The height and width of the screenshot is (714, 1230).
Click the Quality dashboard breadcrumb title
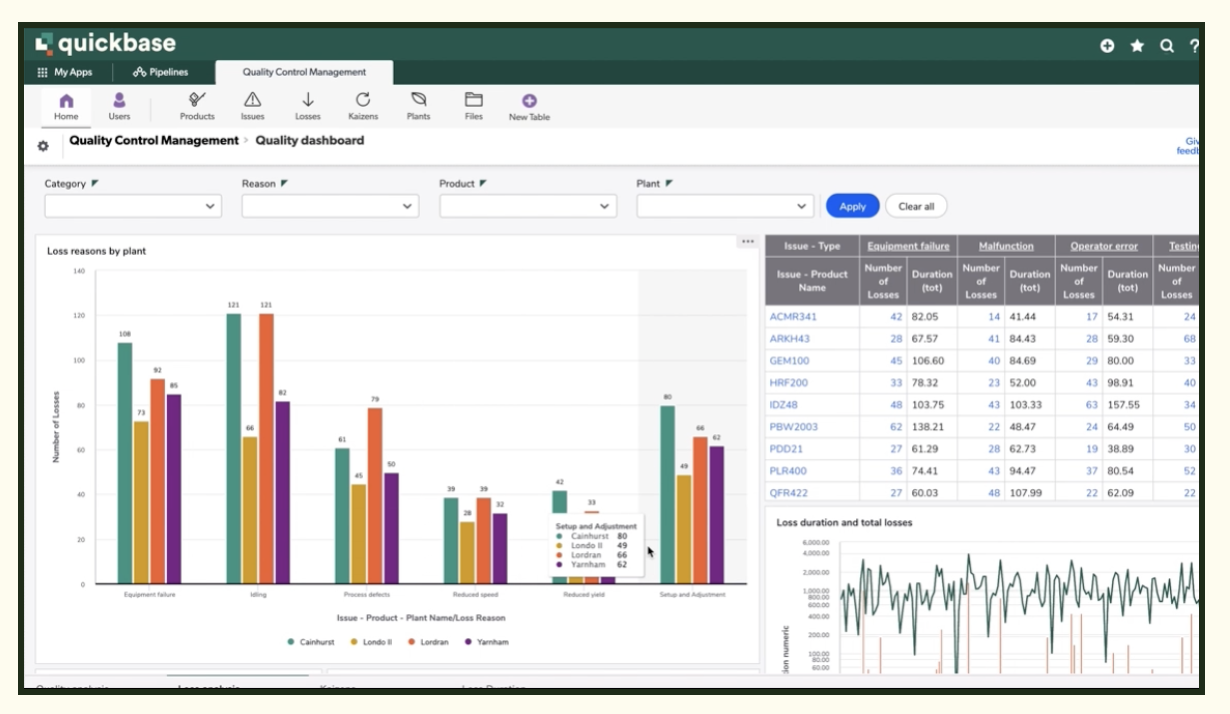pyautogui.click(x=310, y=141)
